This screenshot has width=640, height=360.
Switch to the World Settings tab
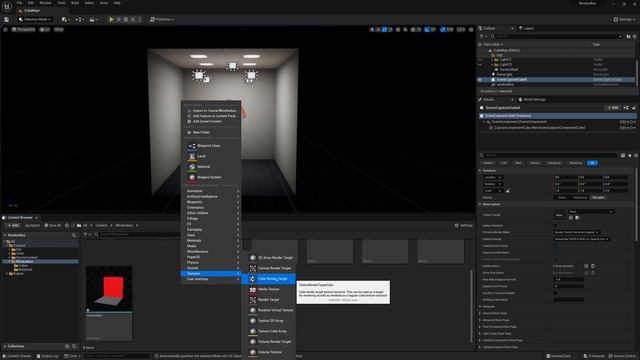point(532,100)
